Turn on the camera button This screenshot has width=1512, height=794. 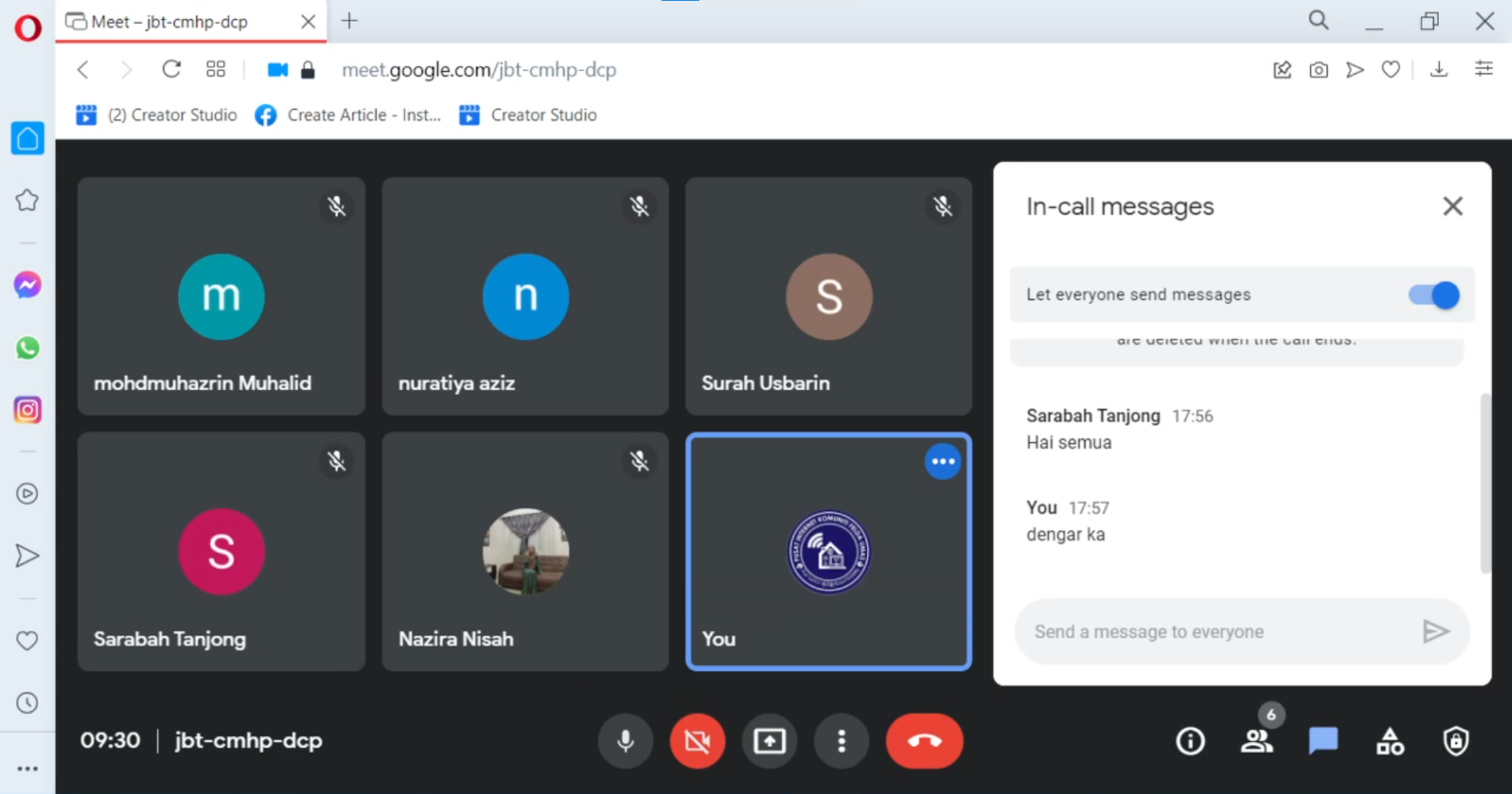[697, 740]
